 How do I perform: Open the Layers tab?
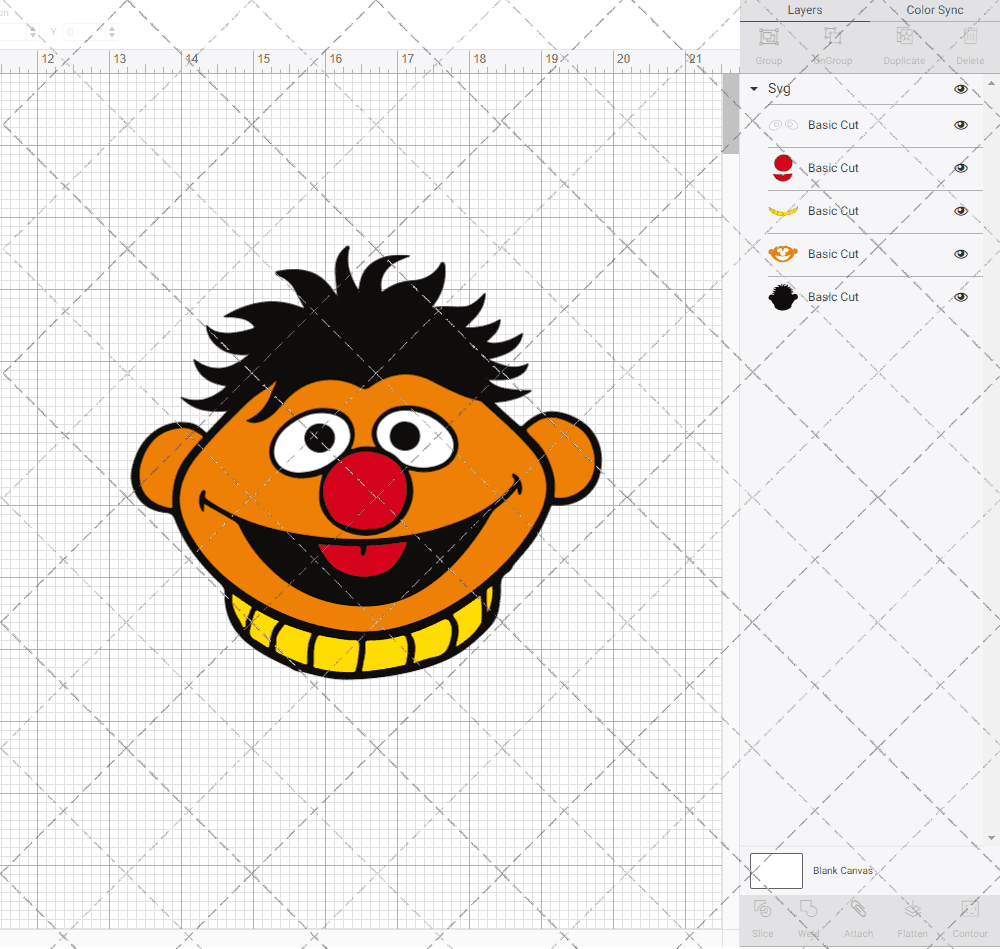pos(805,10)
